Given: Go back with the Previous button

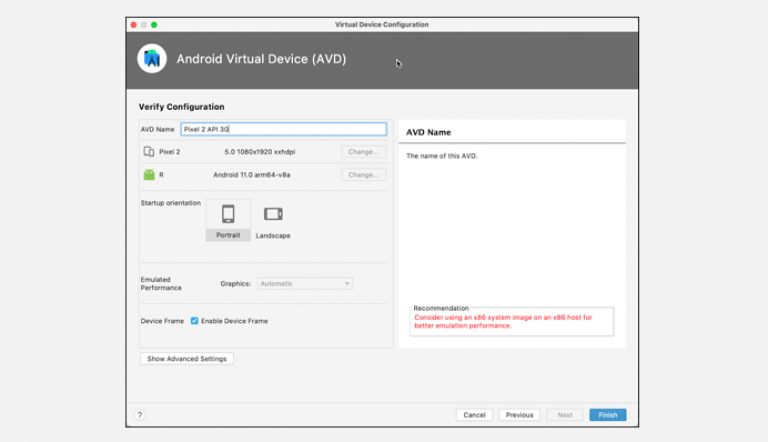Looking at the screenshot, I should tap(519, 414).
